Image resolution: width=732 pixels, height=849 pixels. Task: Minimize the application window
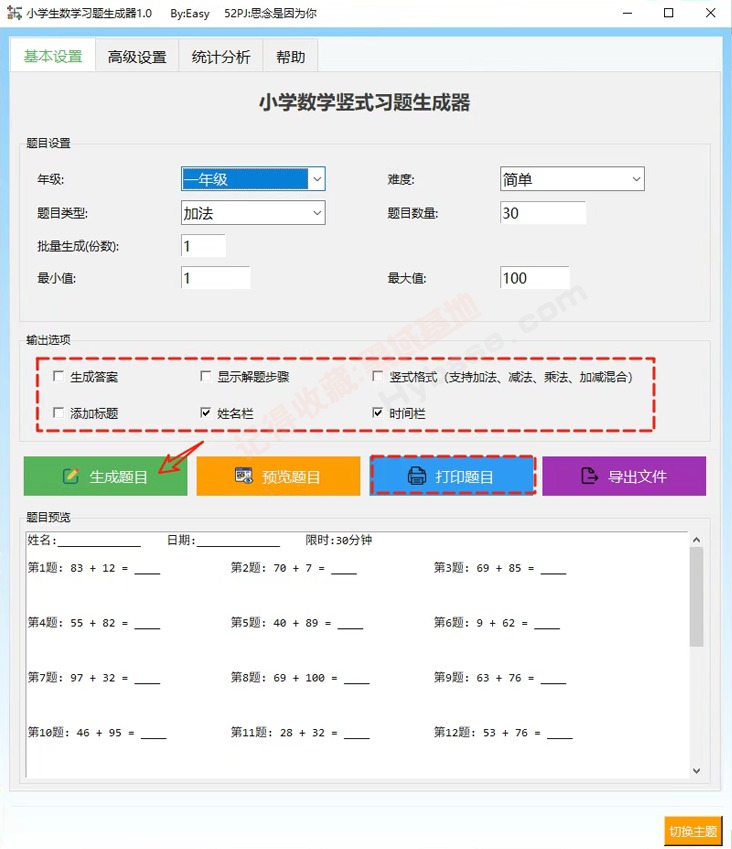tap(628, 12)
